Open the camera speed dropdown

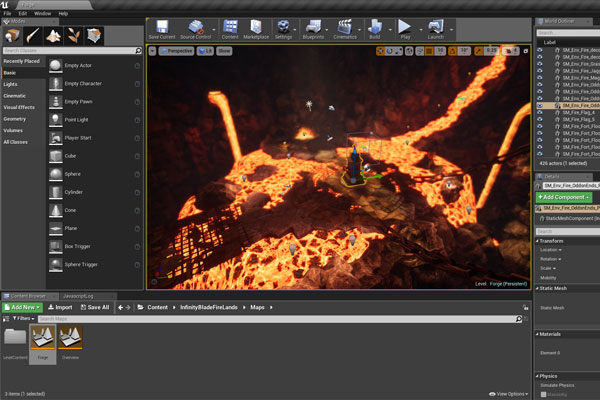coord(510,51)
